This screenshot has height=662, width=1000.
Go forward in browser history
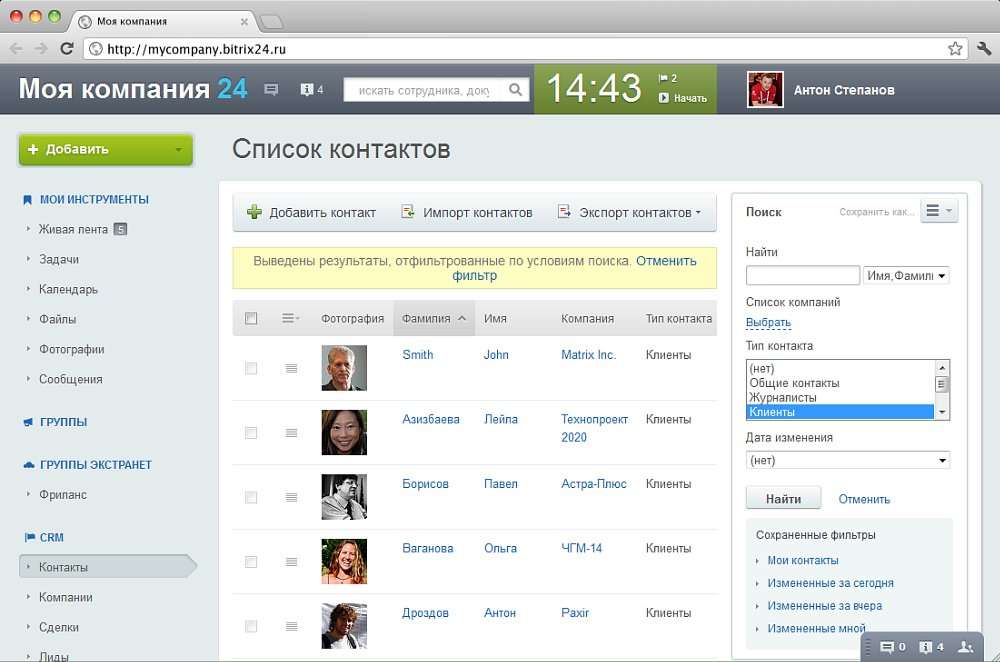[x=41, y=48]
